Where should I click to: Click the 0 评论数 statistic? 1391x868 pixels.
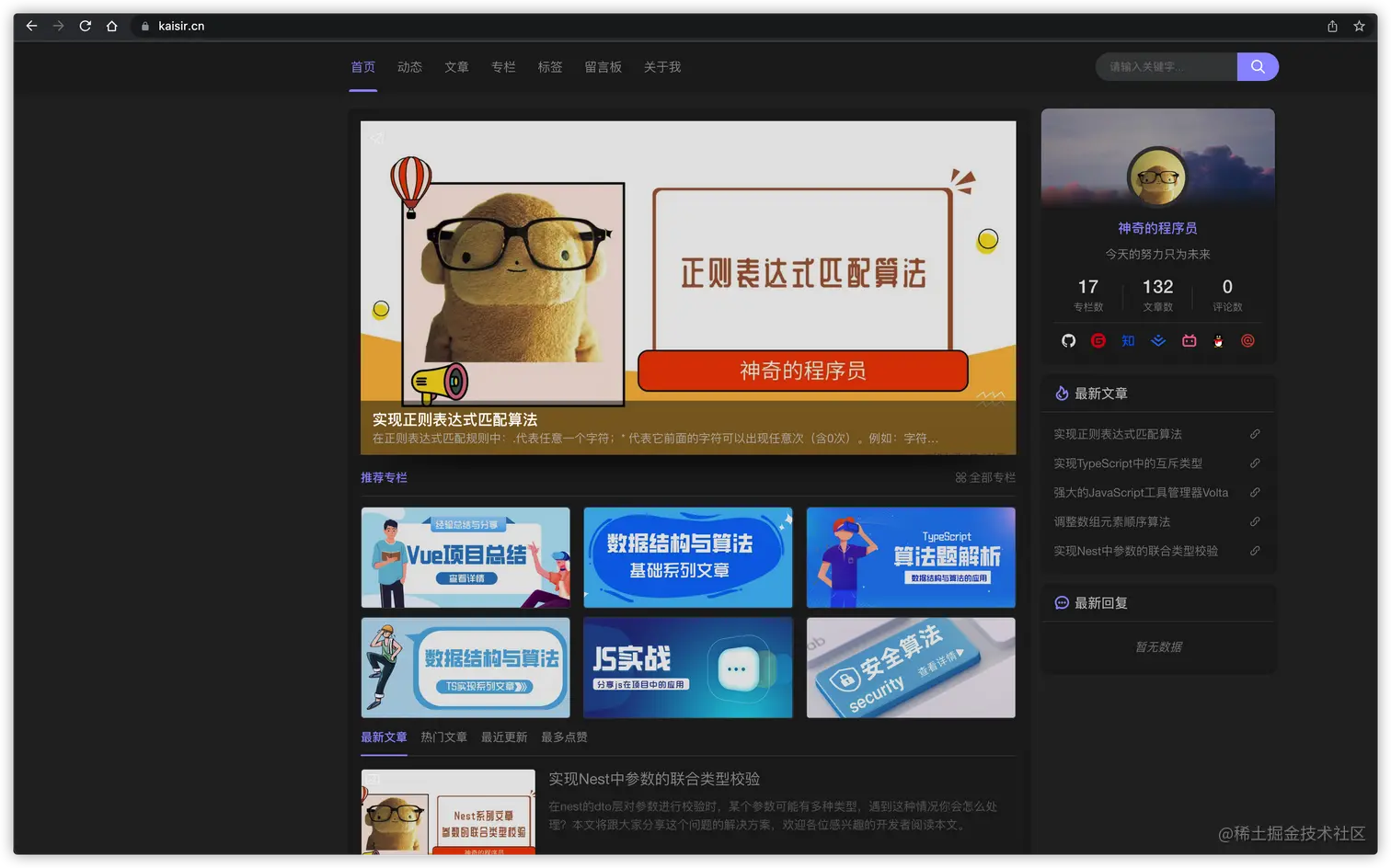[1227, 295]
